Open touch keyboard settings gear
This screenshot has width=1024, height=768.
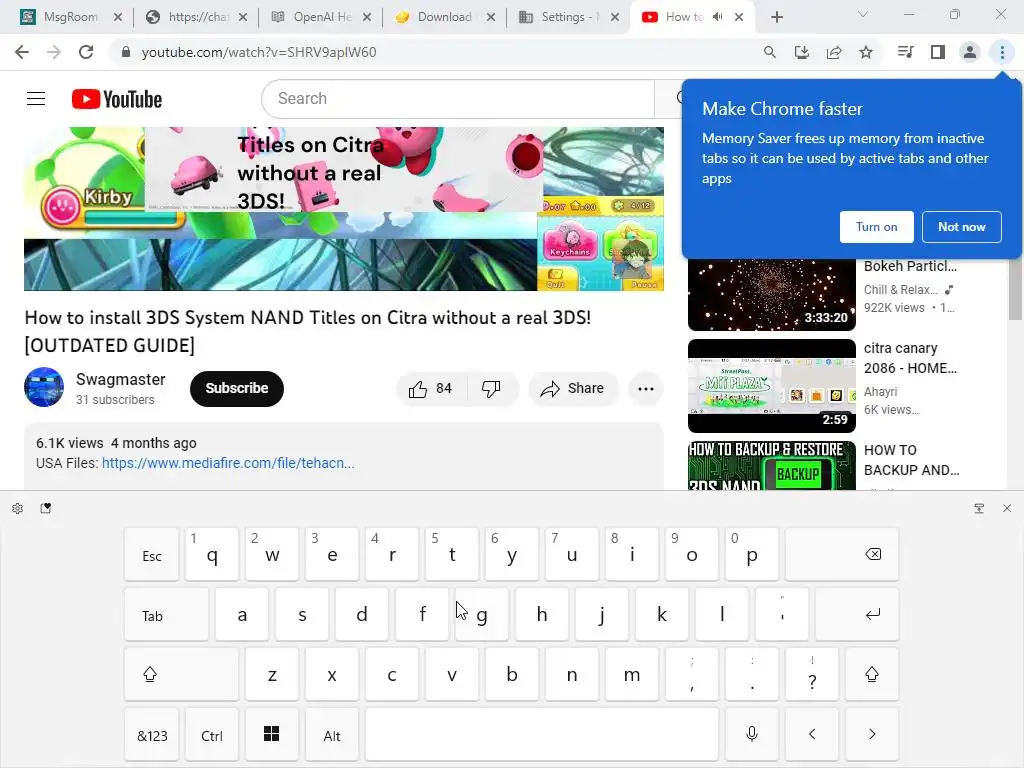pos(18,508)
